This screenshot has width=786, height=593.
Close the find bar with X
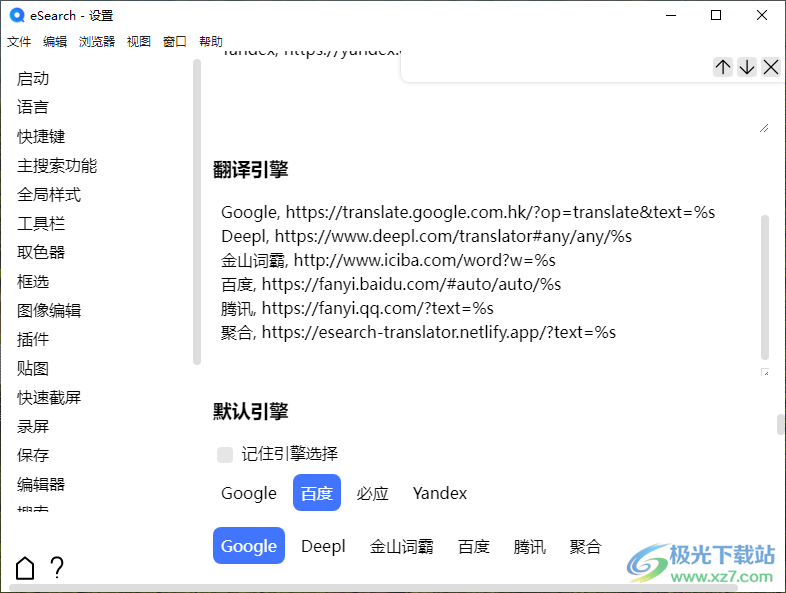tap(770, 67)
